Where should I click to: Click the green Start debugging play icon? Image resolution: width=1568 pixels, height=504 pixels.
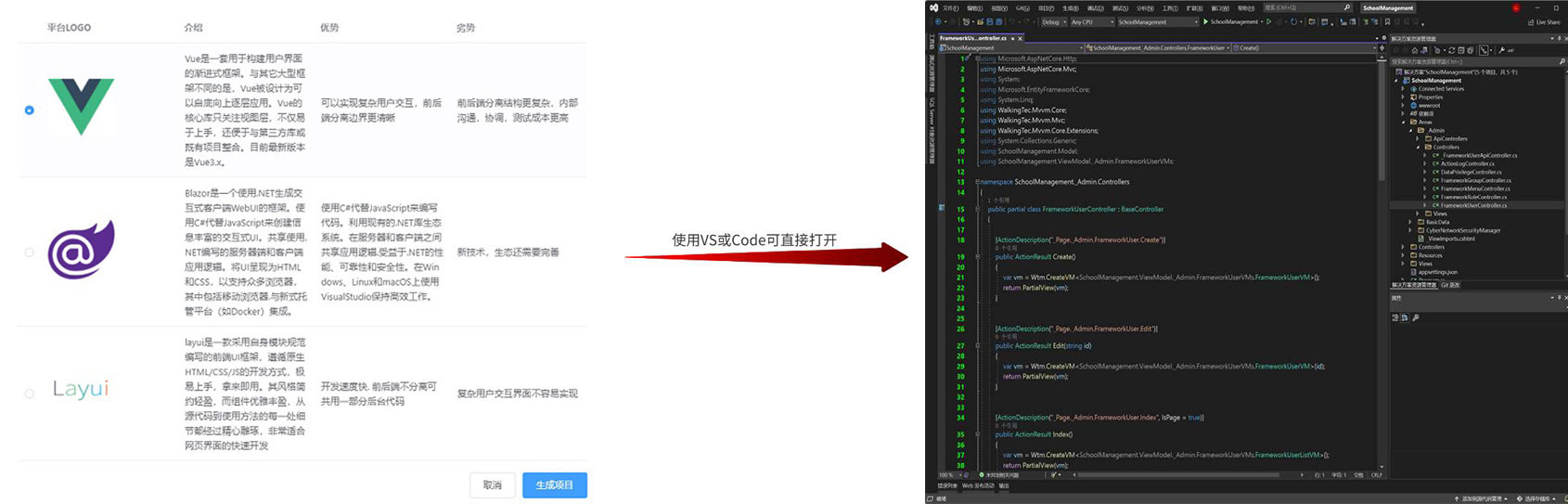point(1205,22)
